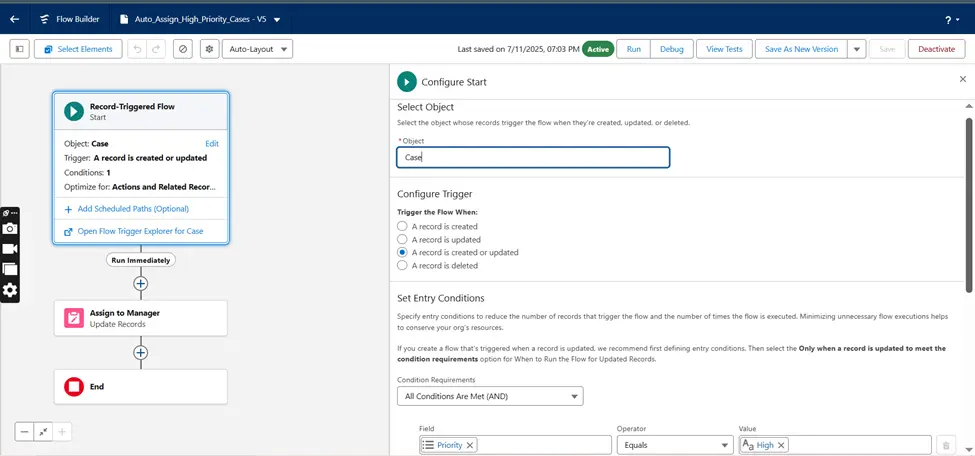
Task: Click the View Tests button
Action: [724, 49]
